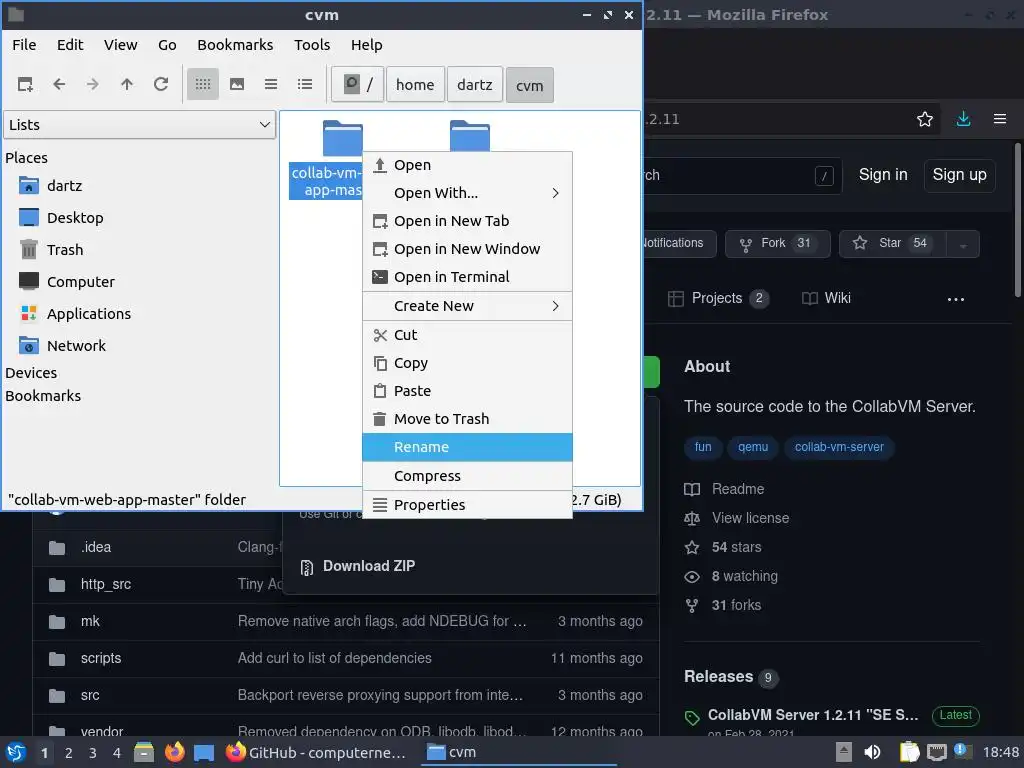Open the Edit menu
The height and width of the screenshot is (768, 1024).
[70, 44]
